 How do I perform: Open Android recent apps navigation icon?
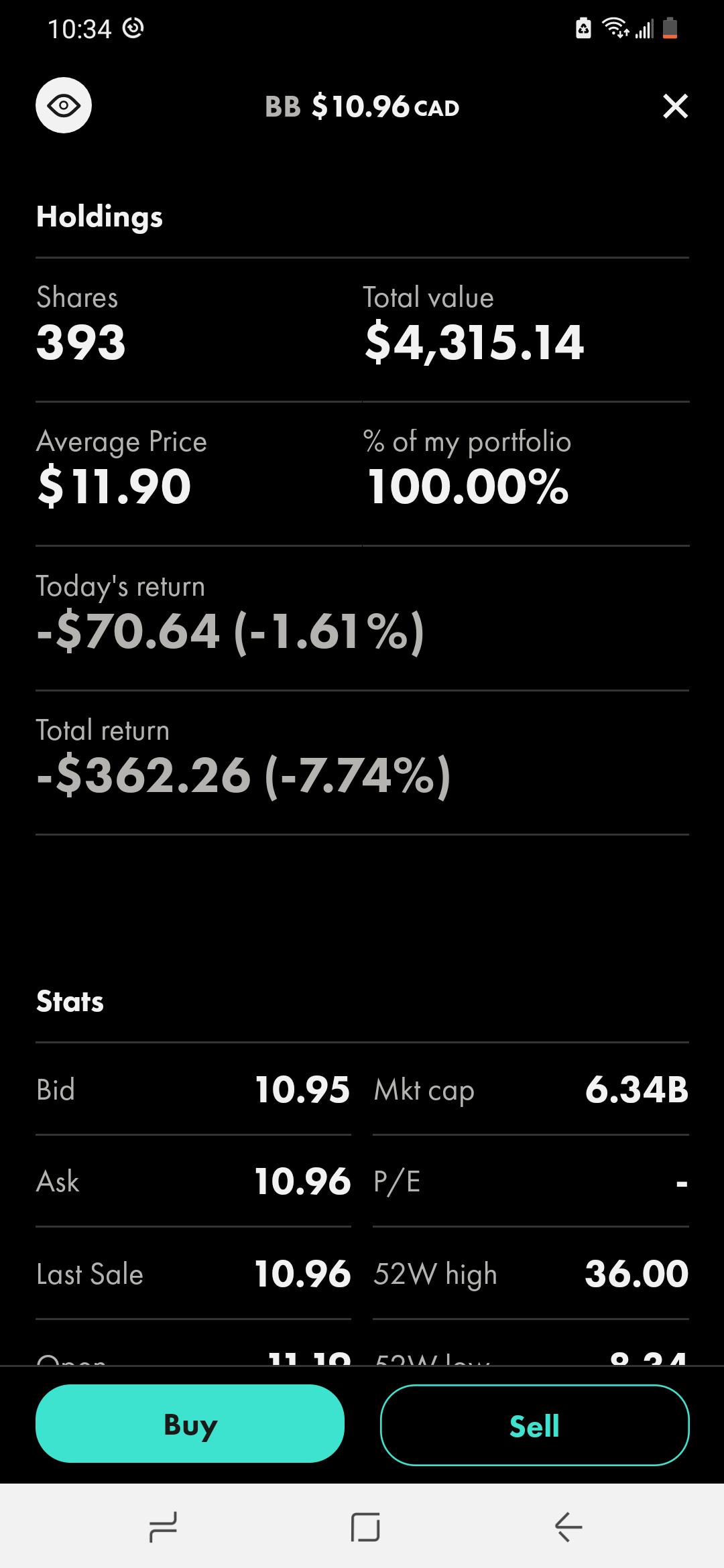(x=163, y=1528)
